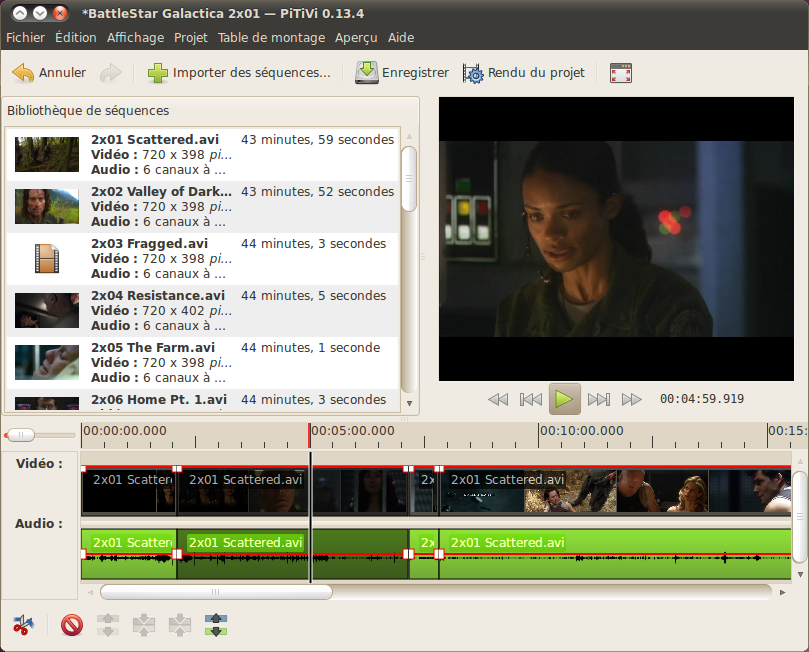Select the short 2x clip in video track
Image resolution: width=809 pixels, height=652 pixels.
[424, 490]
